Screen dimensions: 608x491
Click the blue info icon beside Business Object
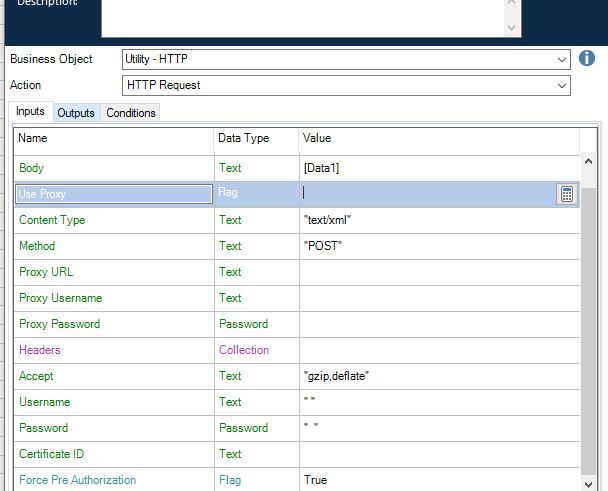[587, 59]
